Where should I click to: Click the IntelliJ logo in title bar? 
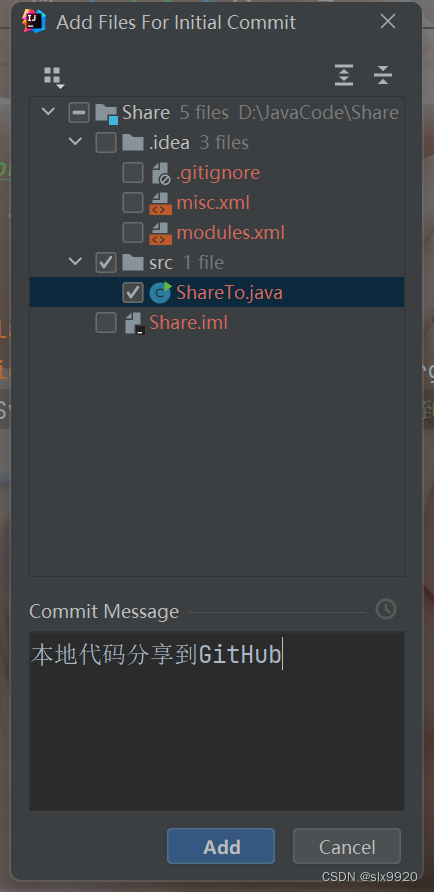34,22
